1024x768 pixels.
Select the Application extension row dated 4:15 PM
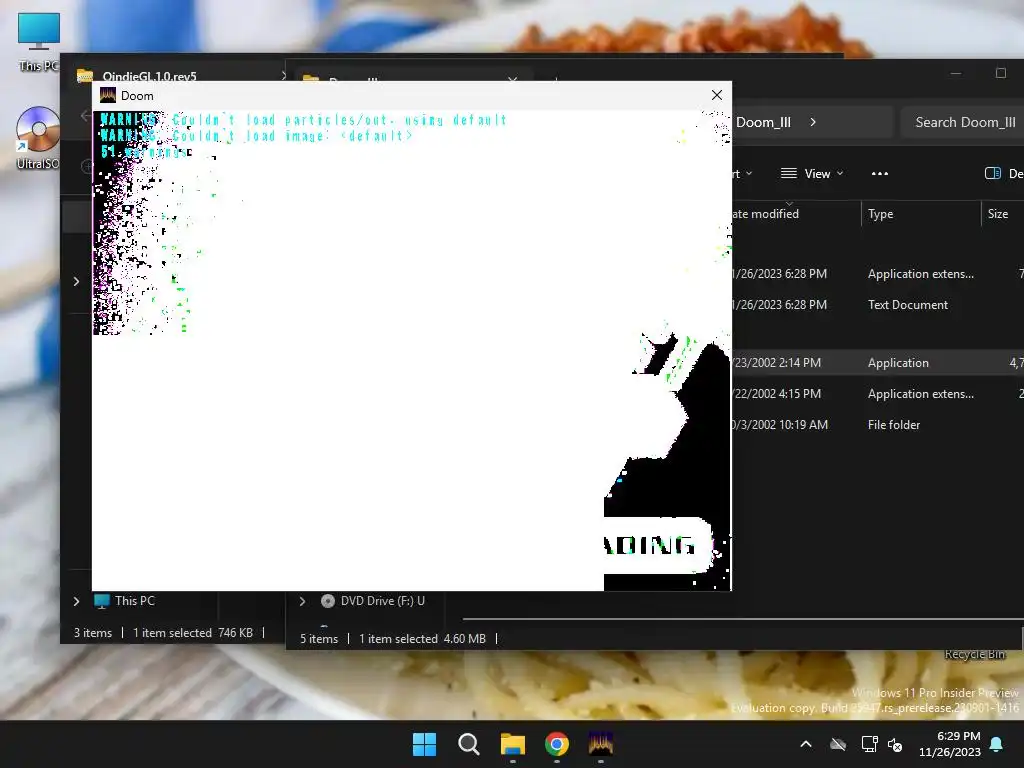(877, 394)
